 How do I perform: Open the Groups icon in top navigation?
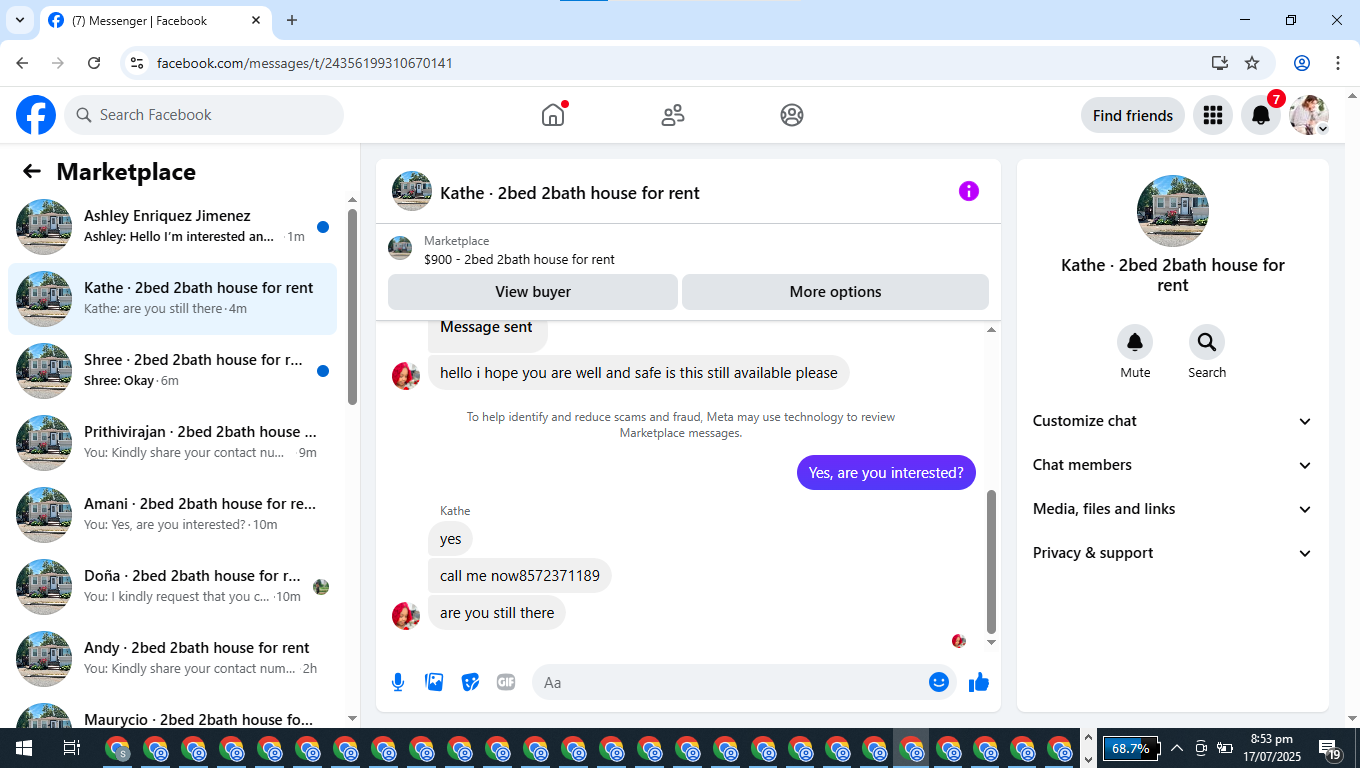pos(792,115)
